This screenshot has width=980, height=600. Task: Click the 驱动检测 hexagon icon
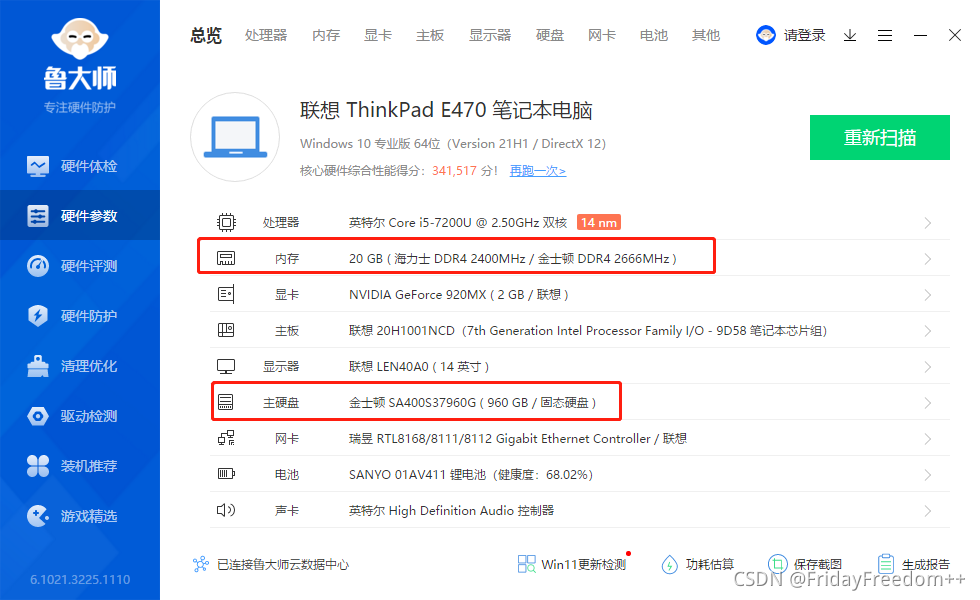point(38,416)
